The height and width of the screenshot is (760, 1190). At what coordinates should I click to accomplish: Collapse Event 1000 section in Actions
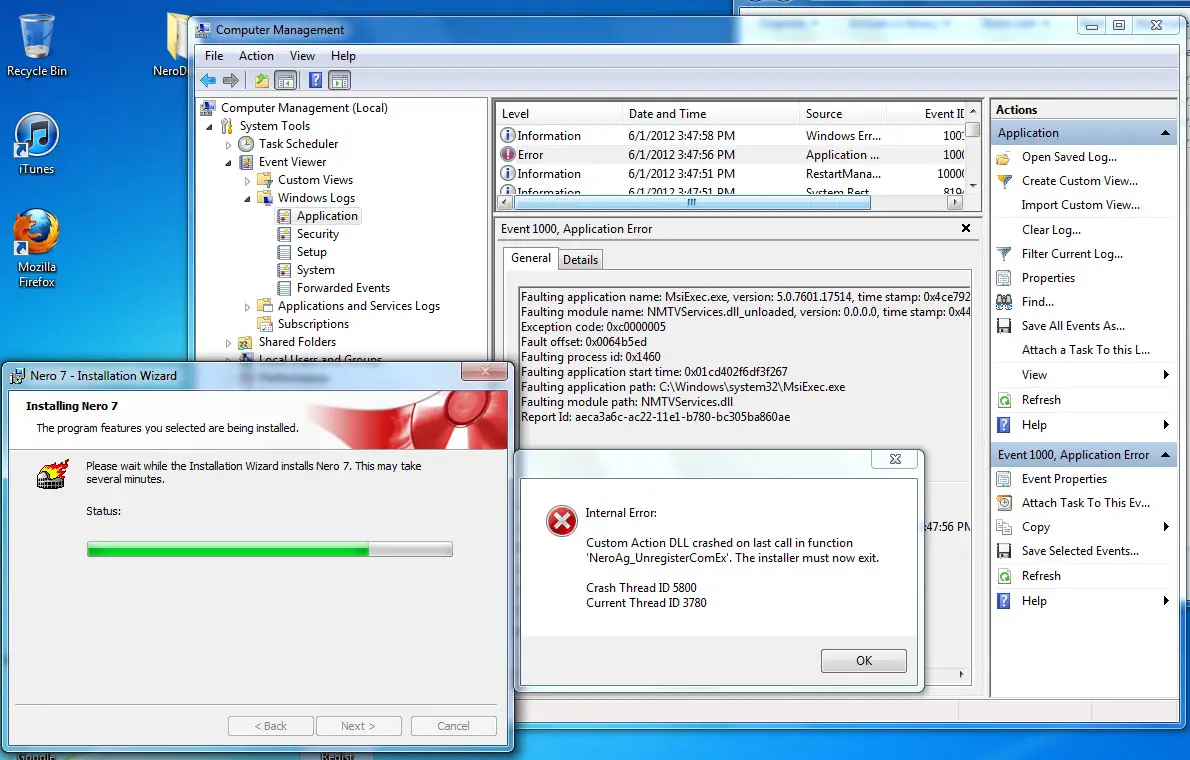1165,455
